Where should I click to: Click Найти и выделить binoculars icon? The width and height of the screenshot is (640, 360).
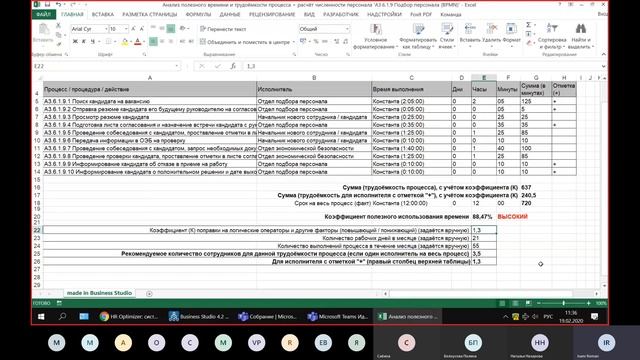[581, 29]
